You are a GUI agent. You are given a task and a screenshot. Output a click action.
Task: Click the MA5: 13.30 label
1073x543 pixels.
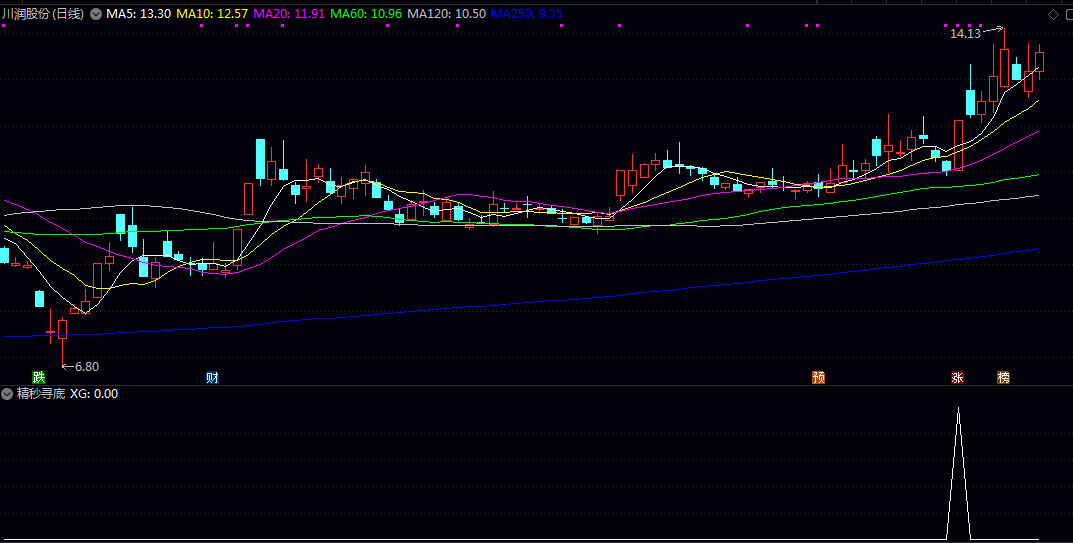(138, 14)
